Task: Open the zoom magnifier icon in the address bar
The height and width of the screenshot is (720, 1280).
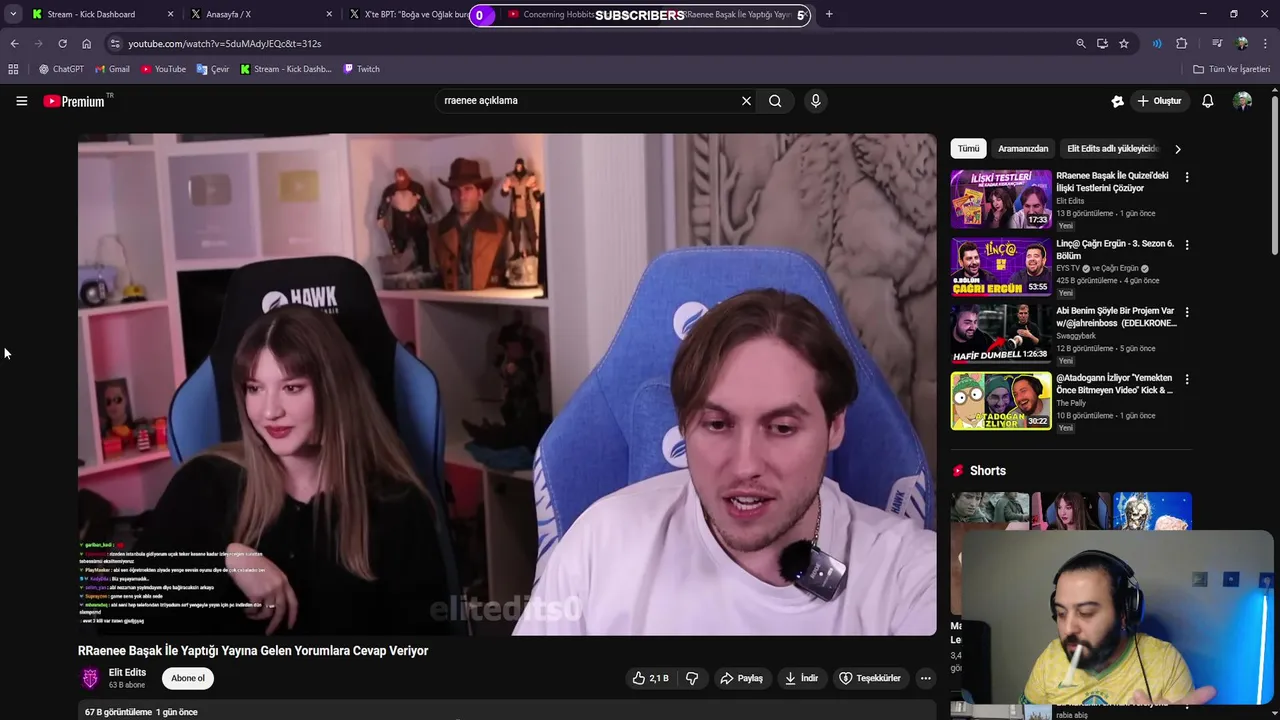Action: [1080, 44]
